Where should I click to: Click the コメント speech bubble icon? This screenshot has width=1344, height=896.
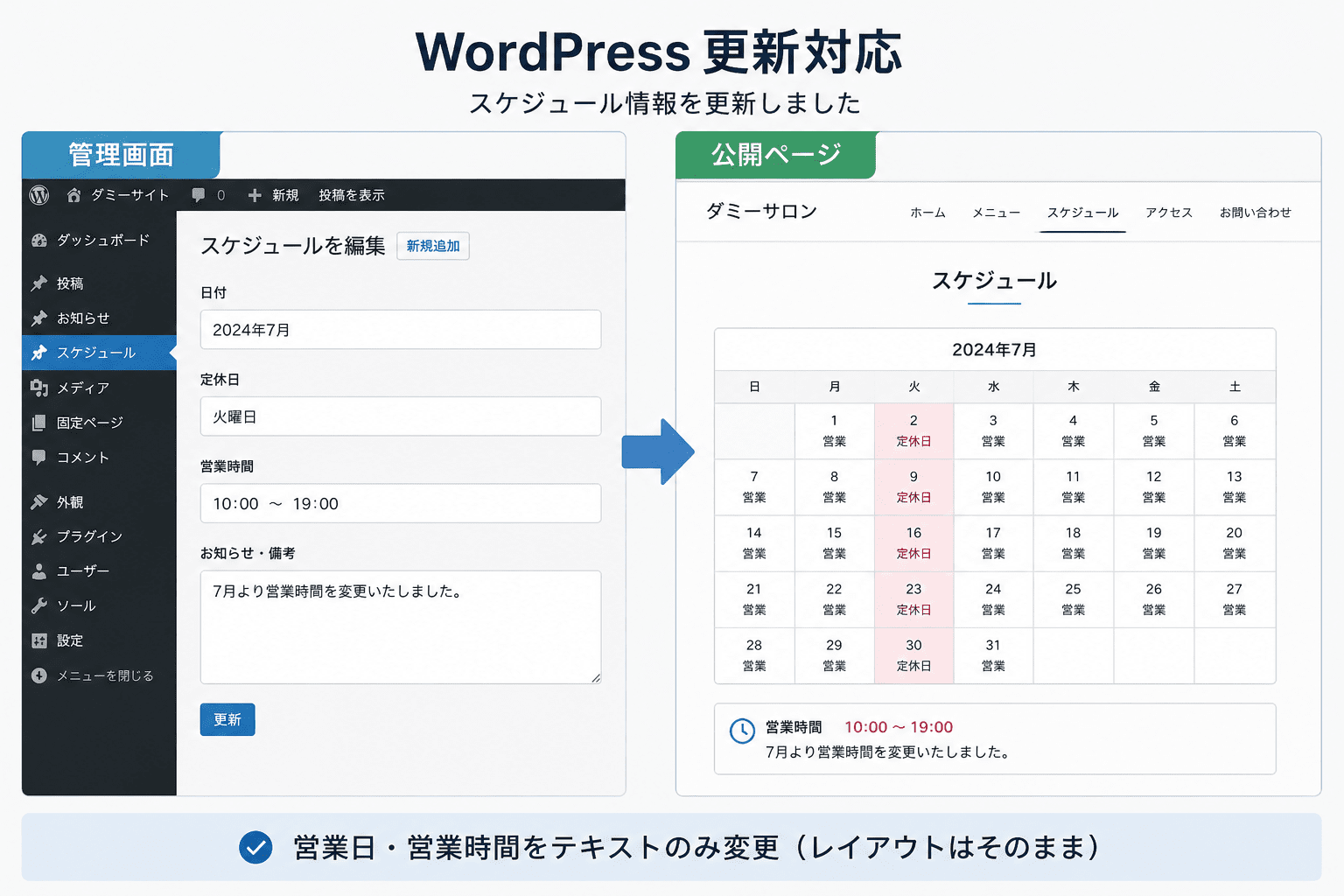click(x=39, y=458)
